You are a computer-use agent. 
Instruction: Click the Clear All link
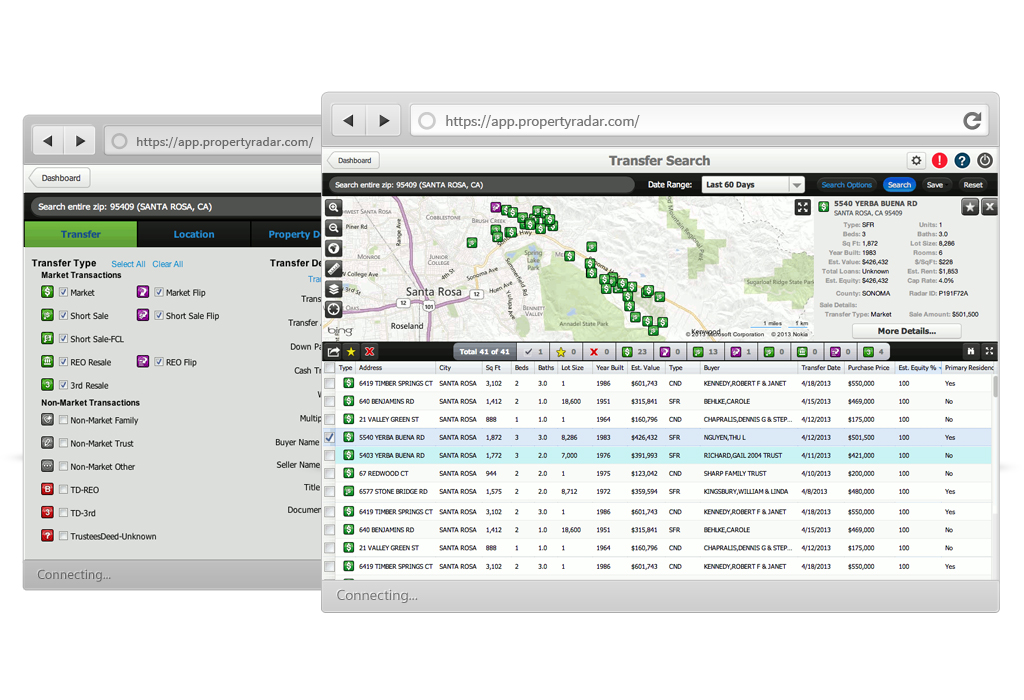point(167,264)
